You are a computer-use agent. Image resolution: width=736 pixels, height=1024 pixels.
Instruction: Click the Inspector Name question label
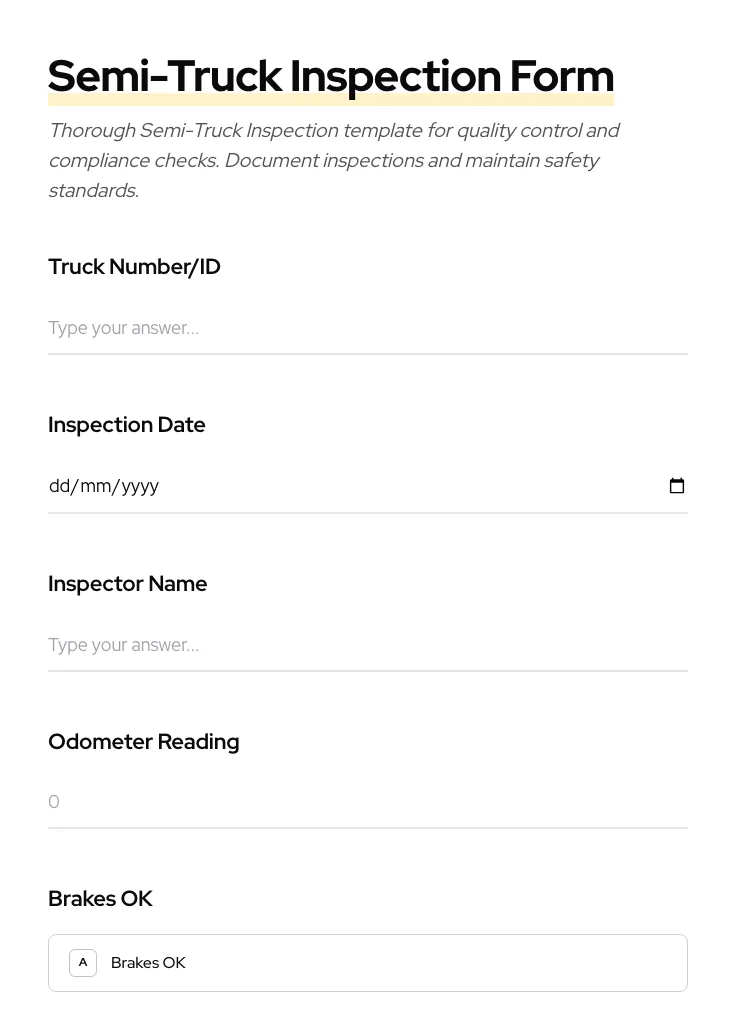127,583
